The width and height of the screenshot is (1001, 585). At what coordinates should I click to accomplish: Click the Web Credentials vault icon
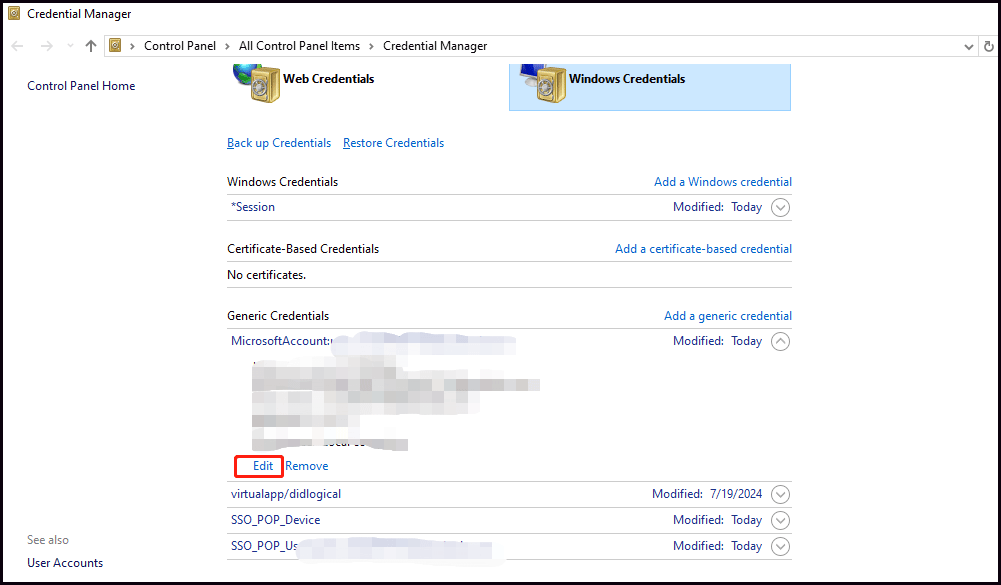pos(257,83)
